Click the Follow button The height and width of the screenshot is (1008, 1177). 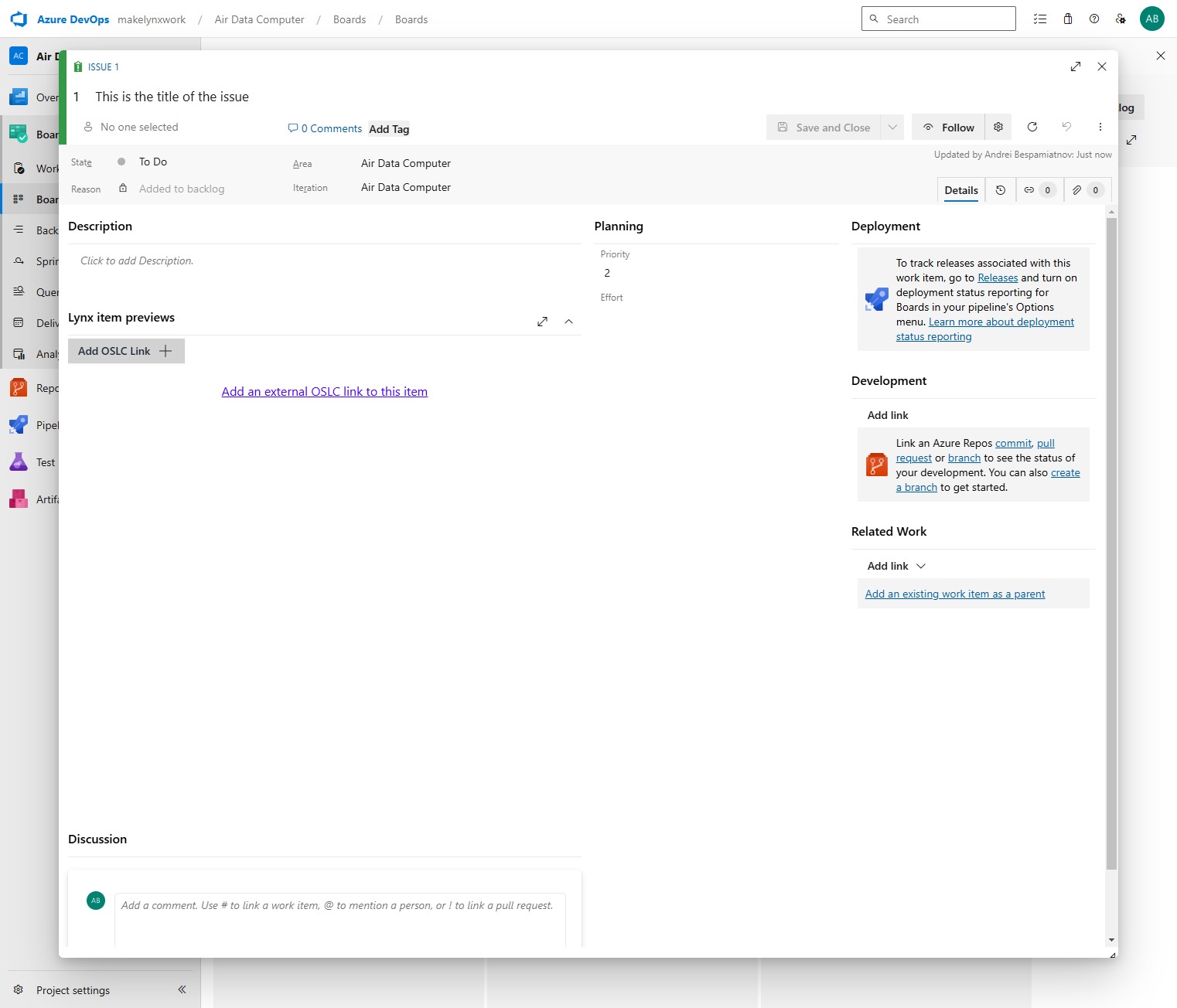click(x=948, y=127)
